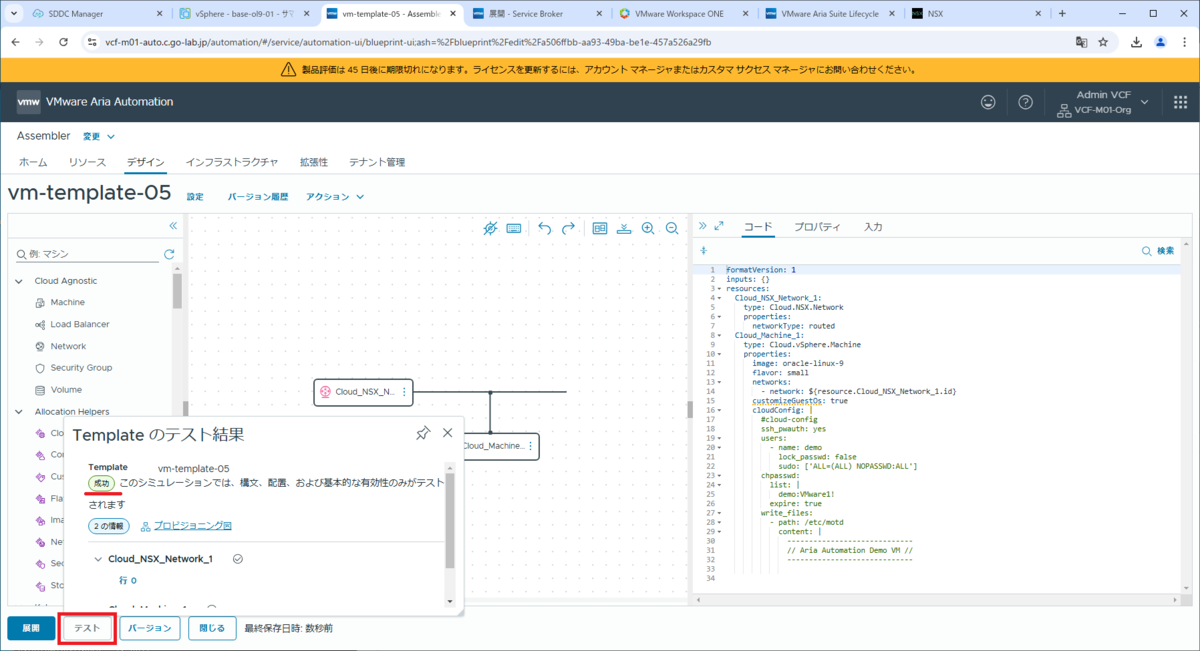Collapse the Allocation Helpers category
The image size is (1200, 651).
coord(19,411)
